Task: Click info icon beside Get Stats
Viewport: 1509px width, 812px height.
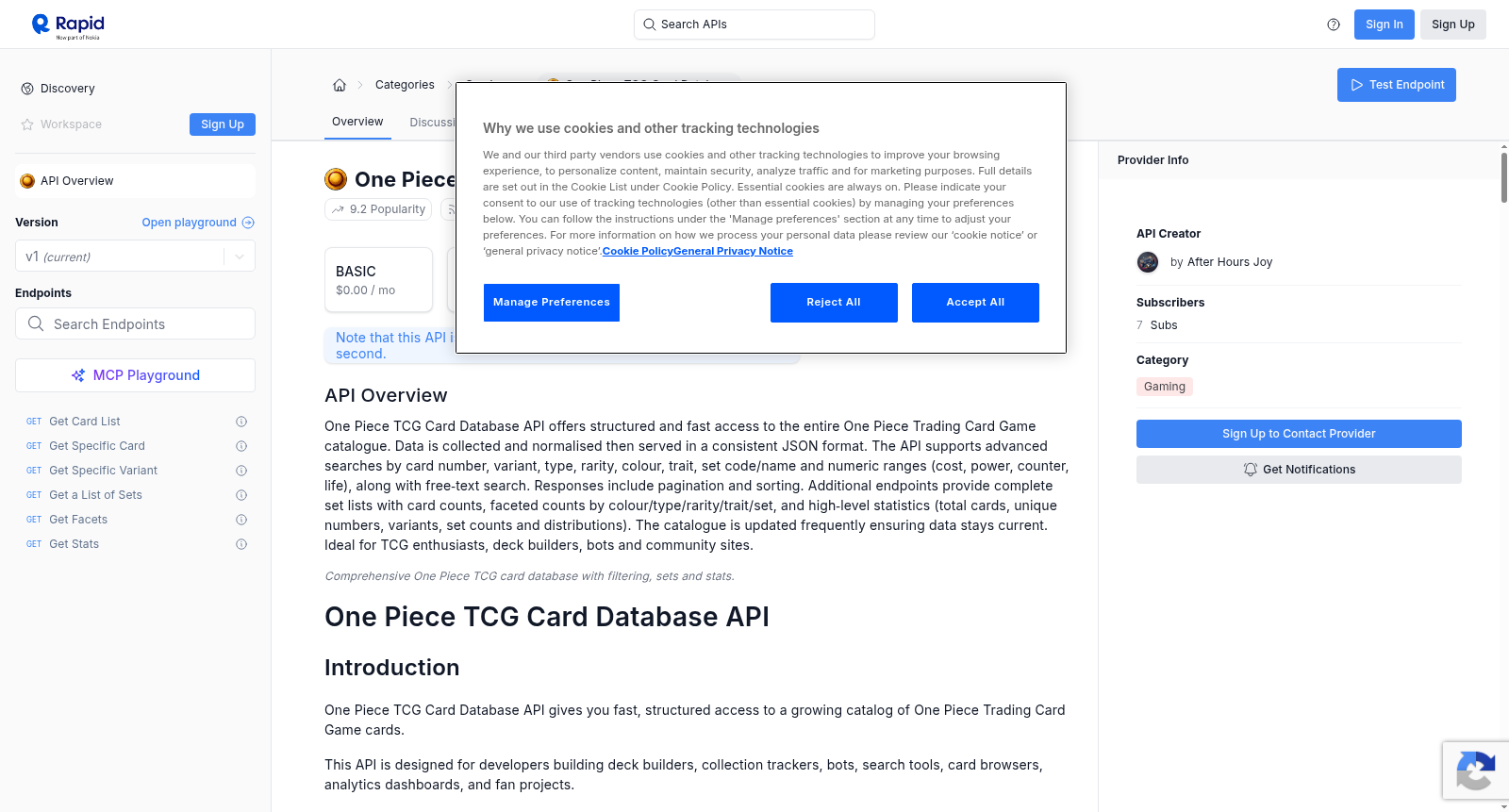Action: coord(241,544)
